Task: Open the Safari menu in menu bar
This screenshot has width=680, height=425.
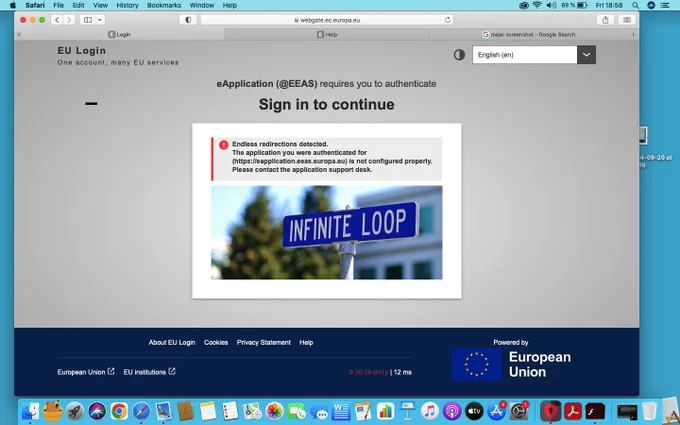Action: coord(35,5)
